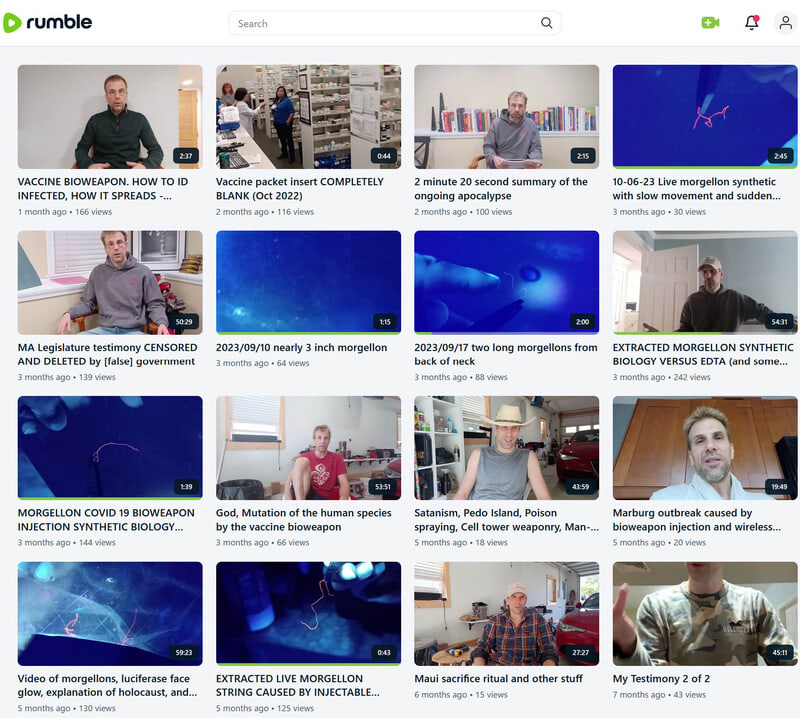Click '5 months ago • 20 views' text

click(x=659, y=542)
